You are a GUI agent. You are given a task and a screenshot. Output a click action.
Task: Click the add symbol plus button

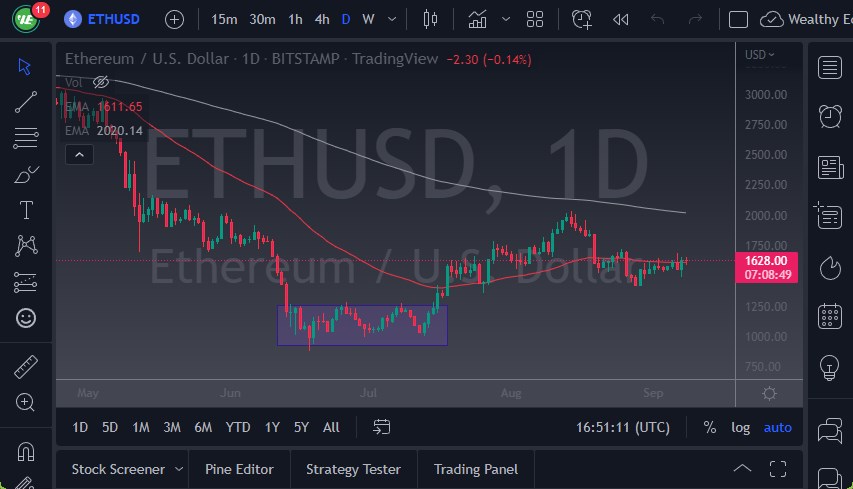pos(174,20)
